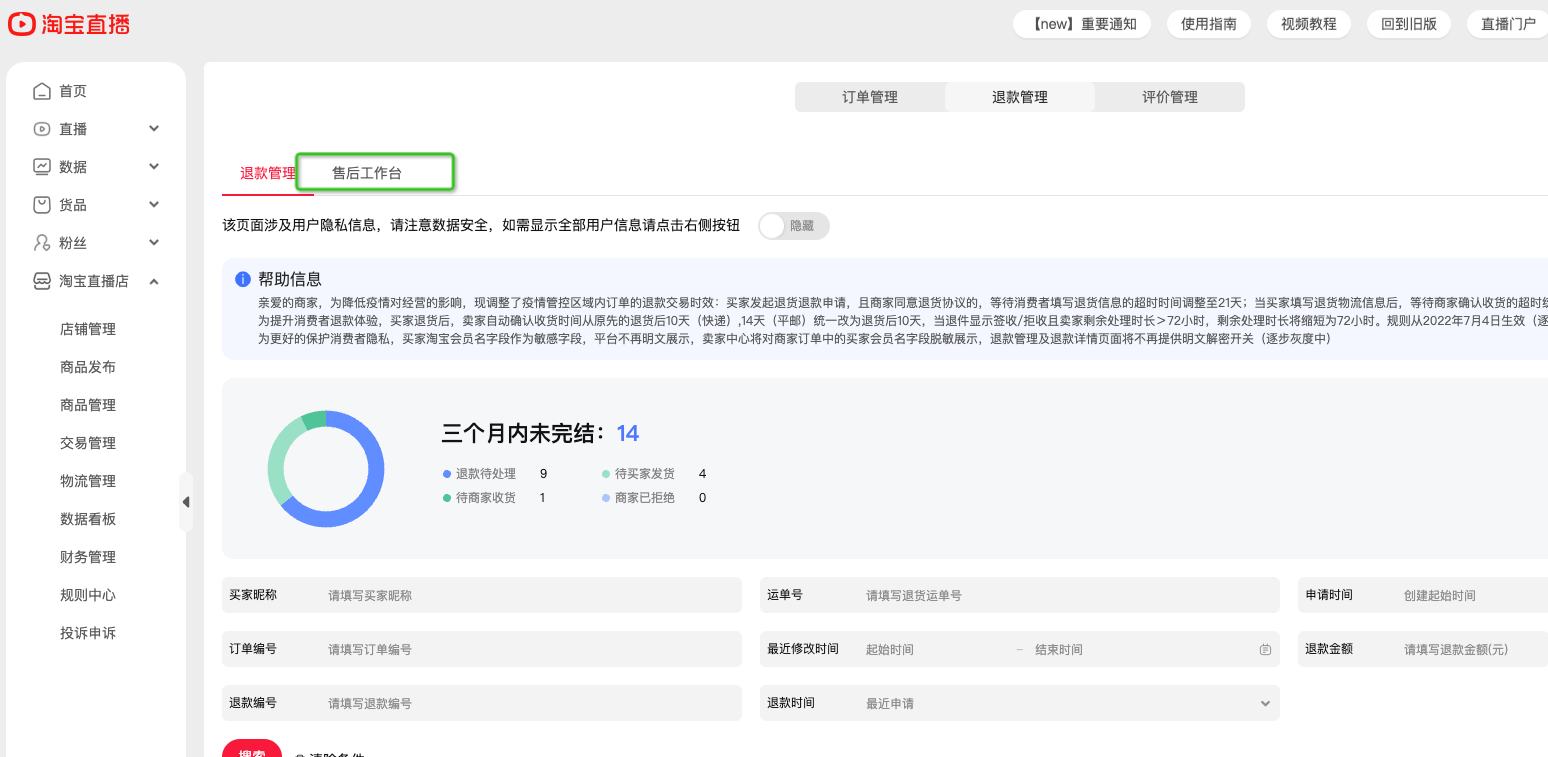The width and height of the screenshot is (1548, 757).
Task: Click the sidebar collapse arrow handle
Action: 186,502
